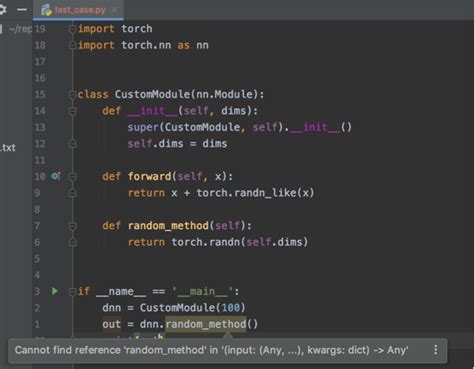The width and height of the screenshot is (474, 369).
Task: Collapse the if __name__ block fold marker
Action: (x=72, y=292)
